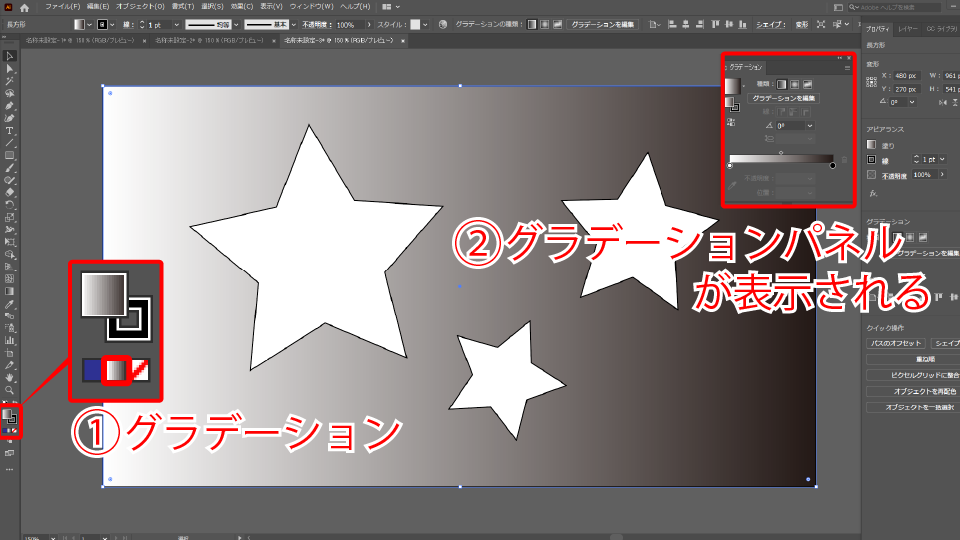Choose radial type in Gradient panel
The image size is (960, 540).
(x=794, y=84)
